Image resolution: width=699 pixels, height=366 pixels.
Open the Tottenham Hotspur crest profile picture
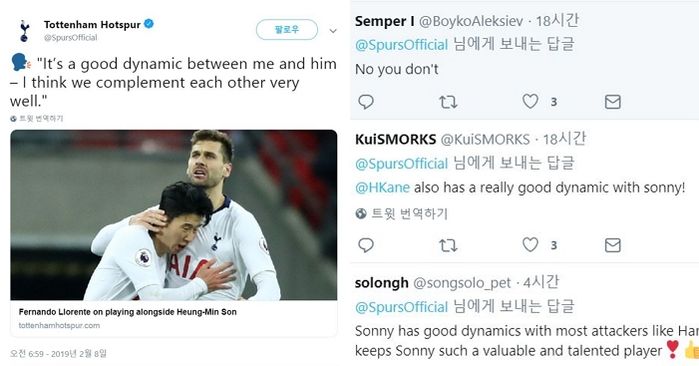tap(24, 31)
